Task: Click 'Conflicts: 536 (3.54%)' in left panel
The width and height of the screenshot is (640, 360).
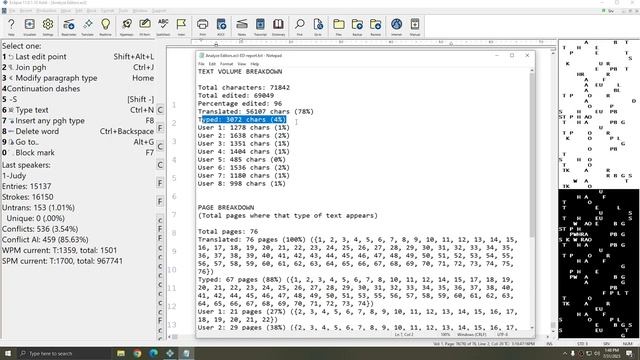Action: (x=40, y=229)
